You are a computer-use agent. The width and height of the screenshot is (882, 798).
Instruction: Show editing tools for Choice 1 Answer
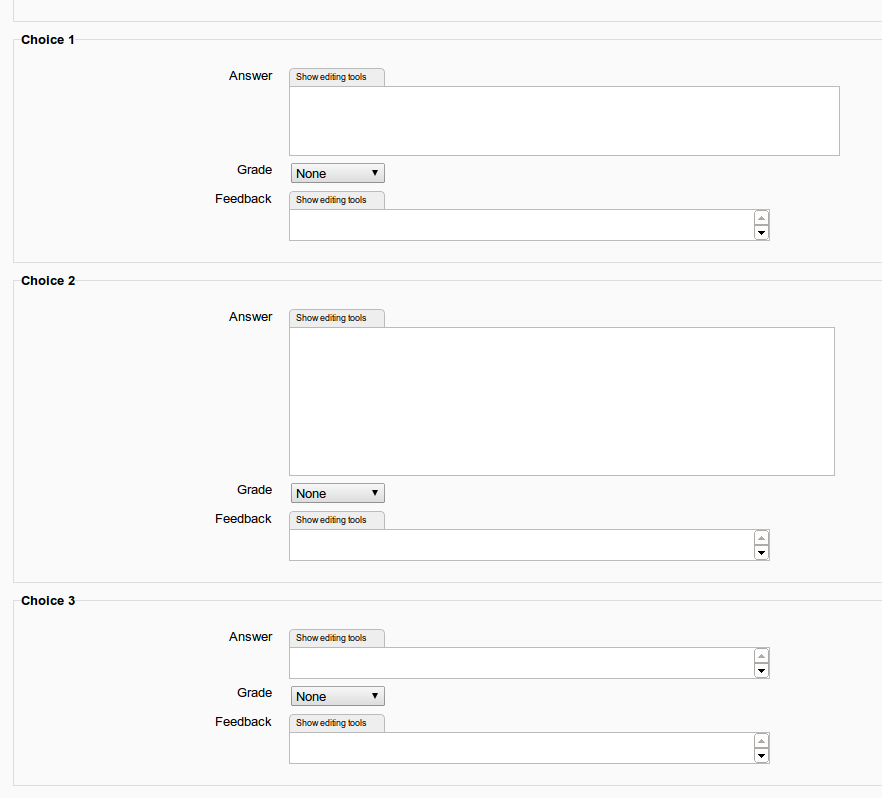pos(337,77)
